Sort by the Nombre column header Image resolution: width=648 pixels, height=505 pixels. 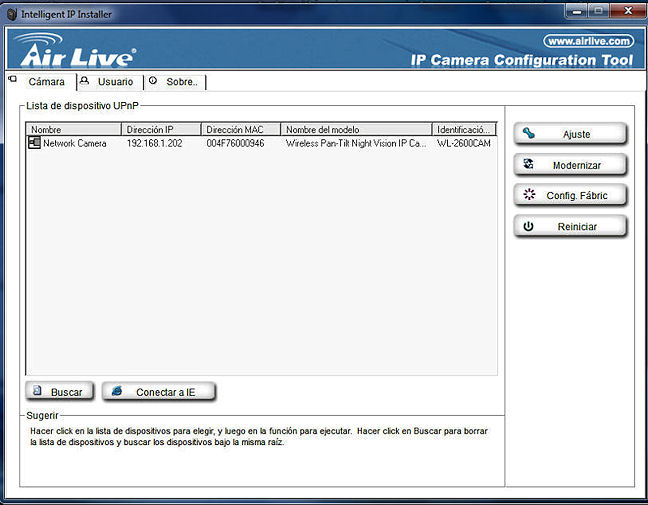tap(74, 129)
